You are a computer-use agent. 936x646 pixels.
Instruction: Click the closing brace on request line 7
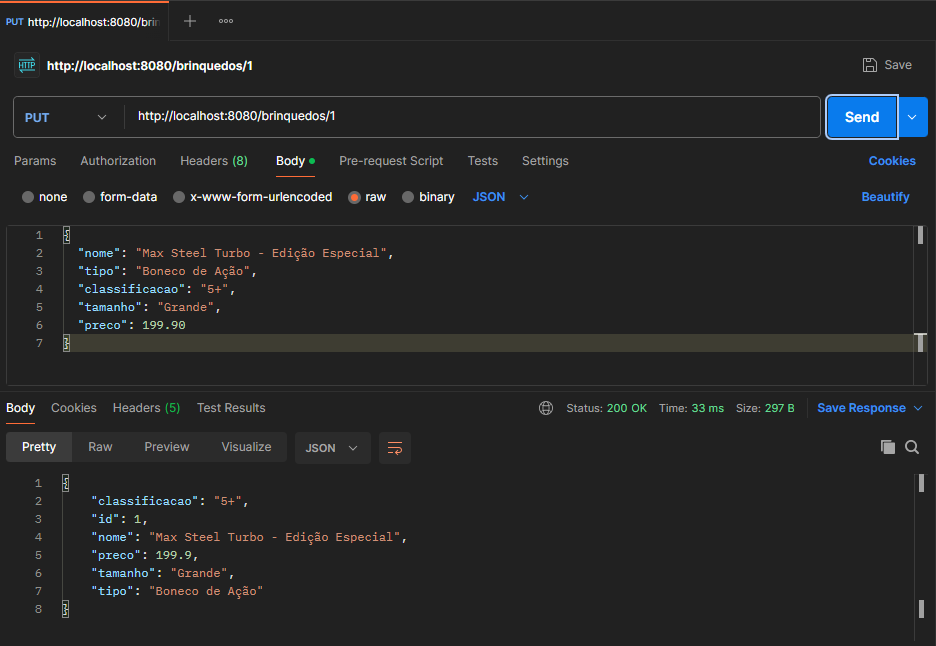(x=66, y=343)
